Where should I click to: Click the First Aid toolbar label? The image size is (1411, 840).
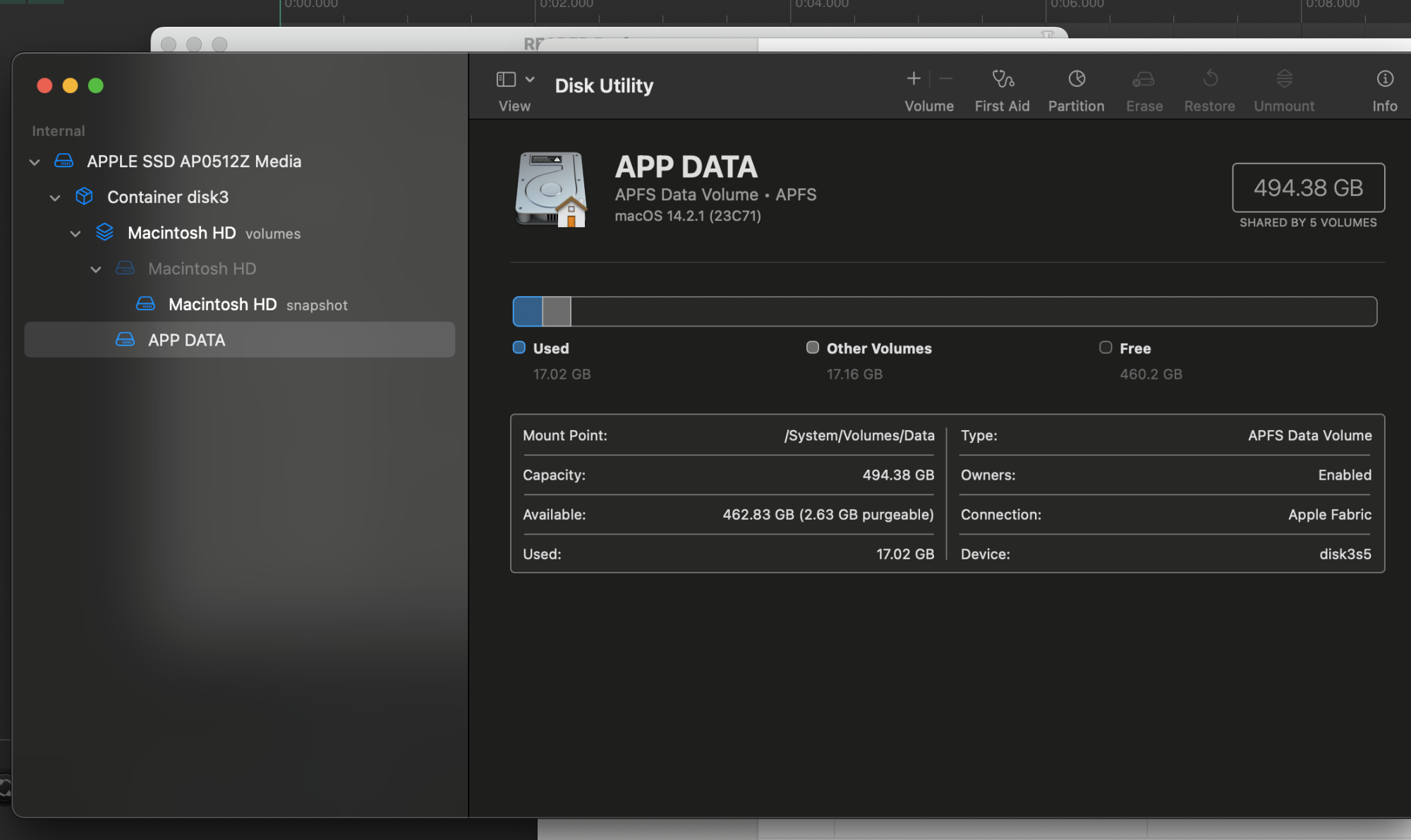pos(1002,106)
